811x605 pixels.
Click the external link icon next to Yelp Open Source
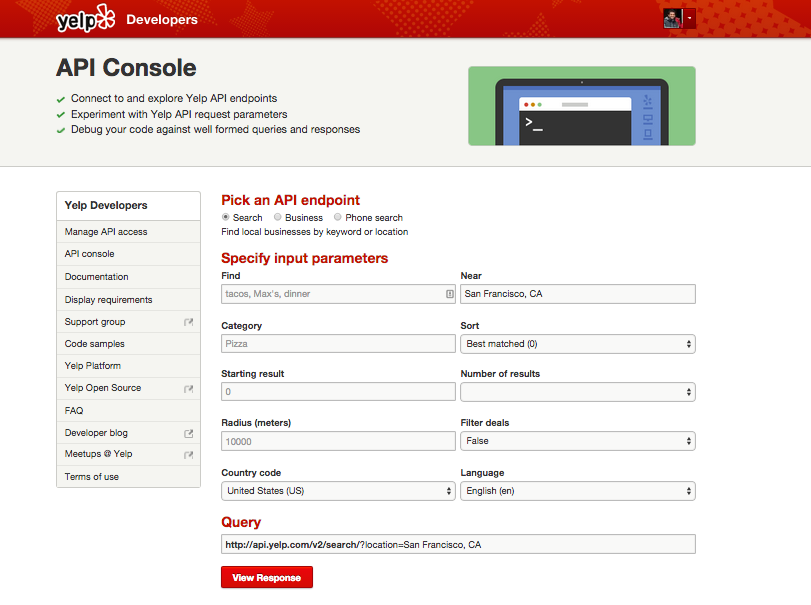click(189, 389)
